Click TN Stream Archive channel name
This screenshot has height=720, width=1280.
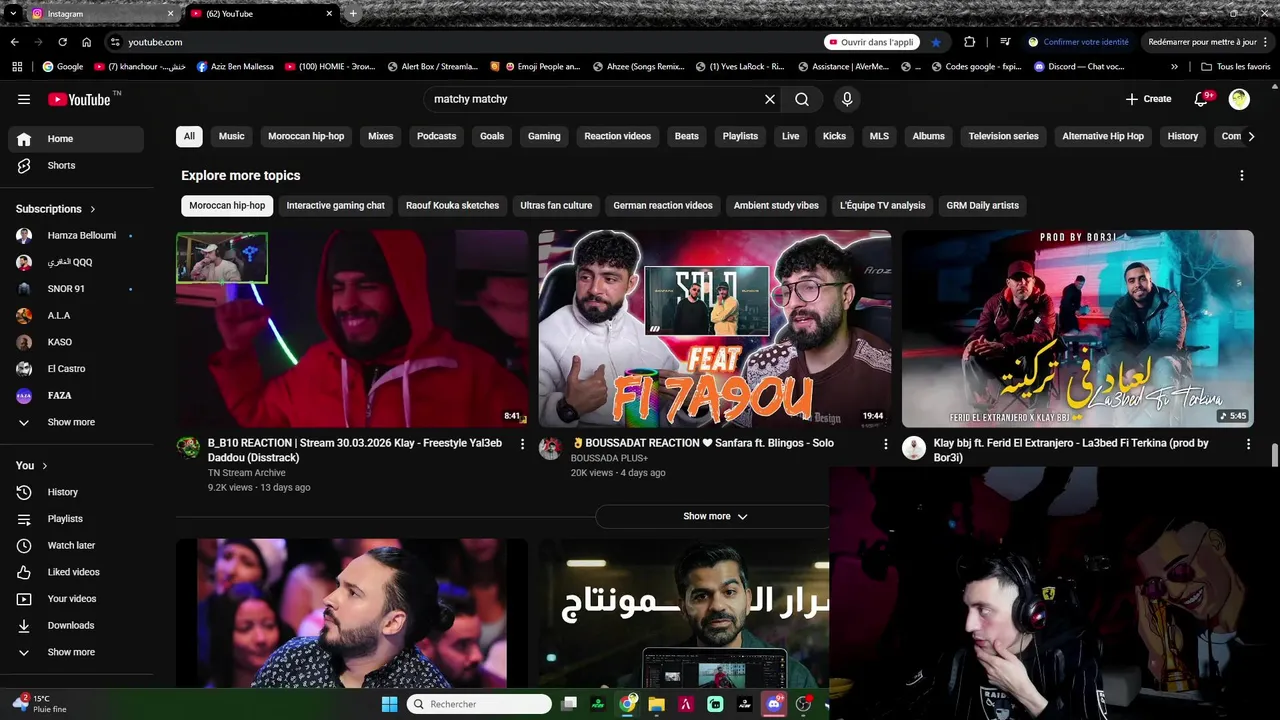click(247, 473)
